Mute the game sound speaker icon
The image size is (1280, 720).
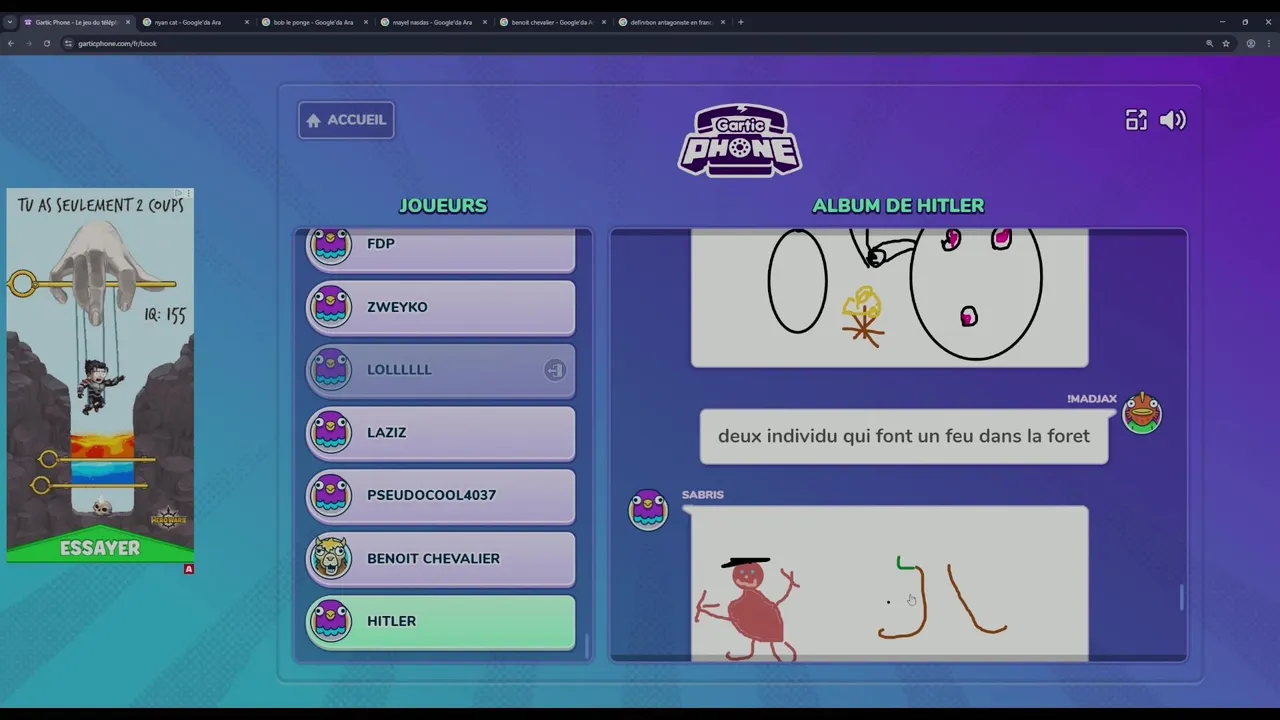coord(1173,120)
